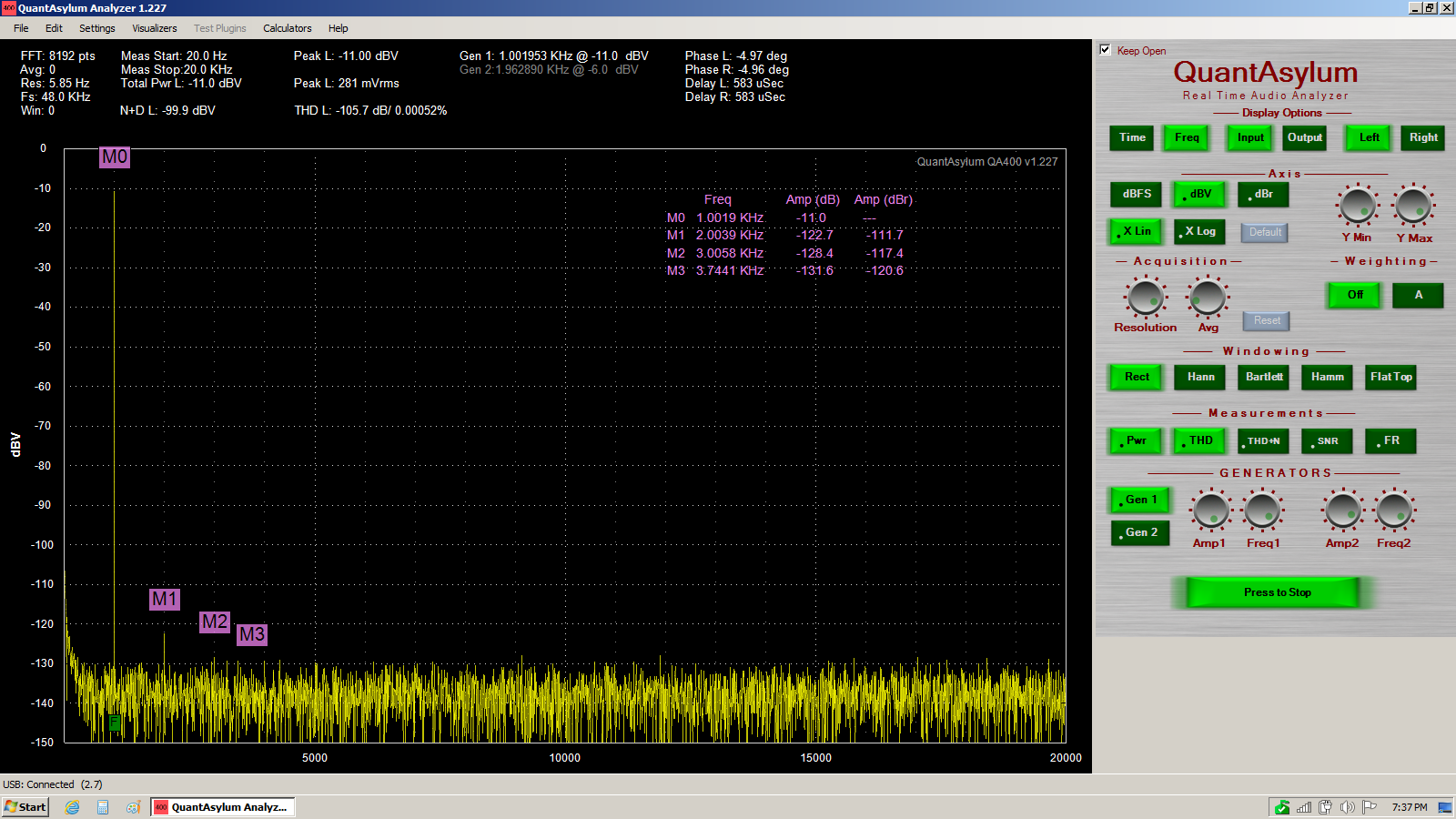
Task: Click the Freq2 generator knob
Action: pos(1395,511)
